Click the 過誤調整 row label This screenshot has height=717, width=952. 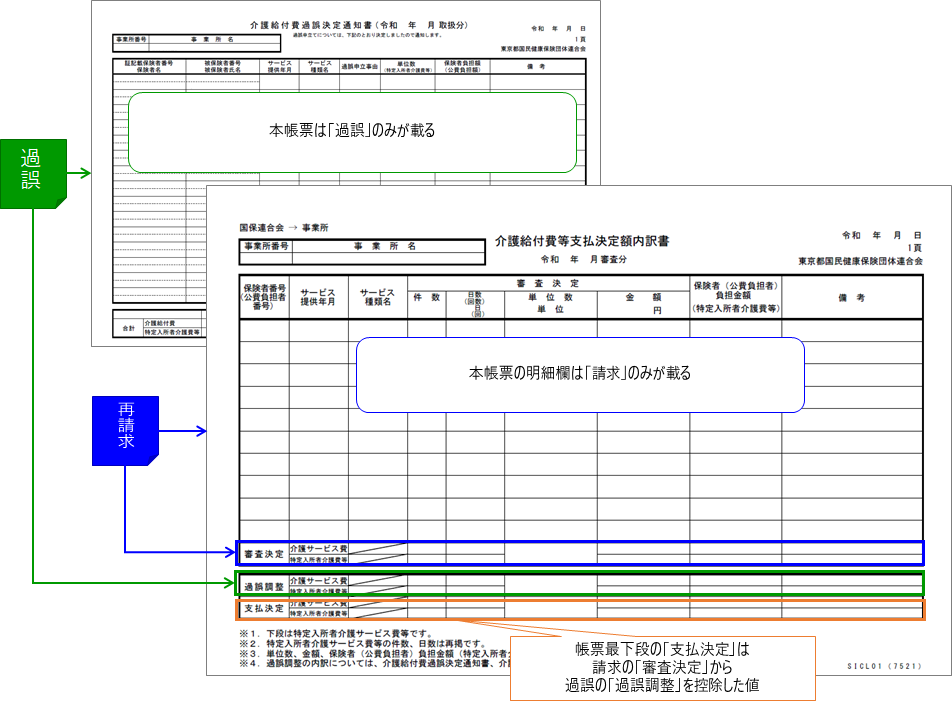pyautogui.click(x=264, y=586)
